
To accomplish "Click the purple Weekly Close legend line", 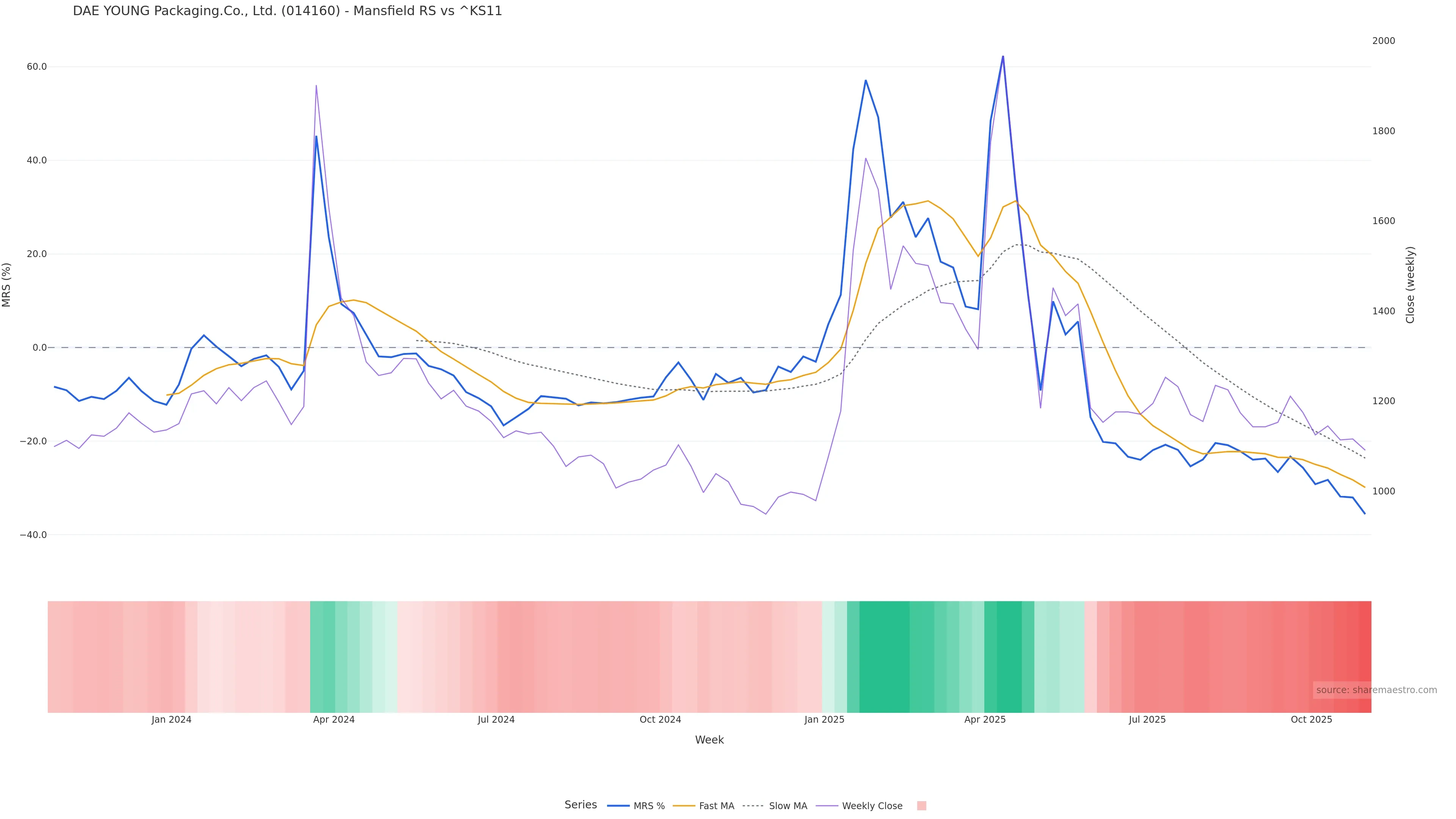I will (827, 806).
